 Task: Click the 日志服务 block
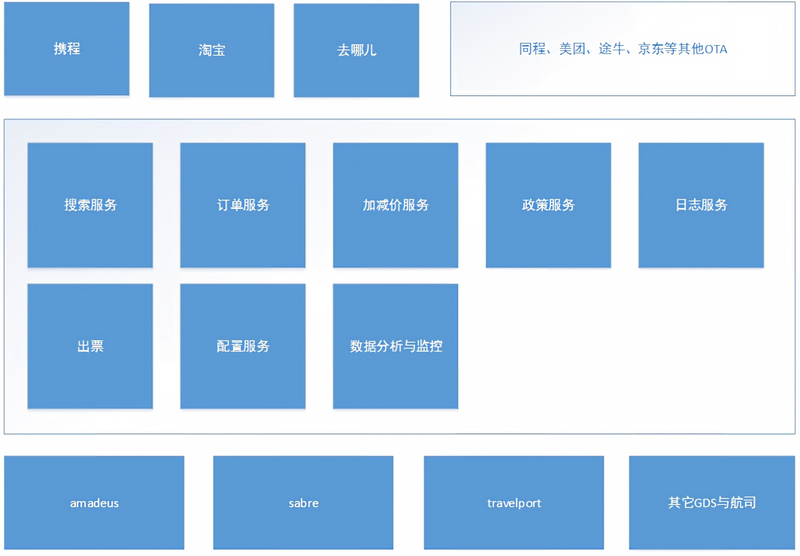(x=701, y=205)
